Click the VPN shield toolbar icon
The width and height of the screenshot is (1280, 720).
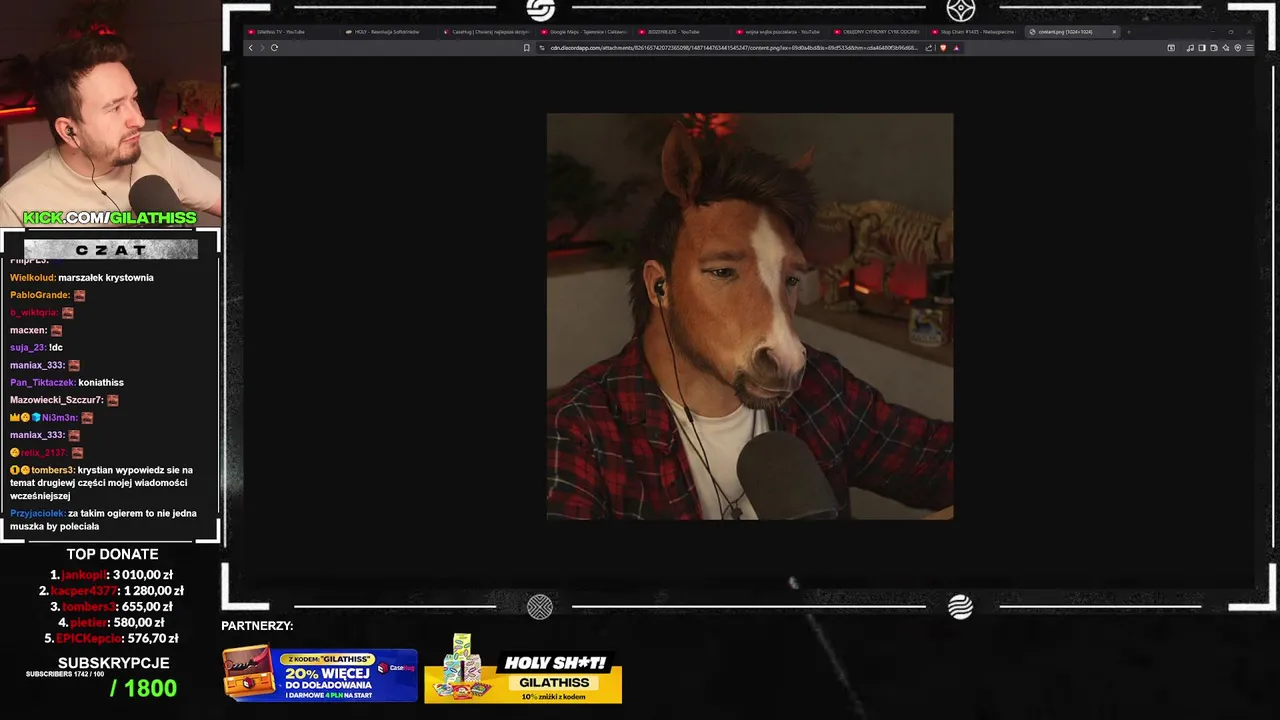coord(1238,47)
